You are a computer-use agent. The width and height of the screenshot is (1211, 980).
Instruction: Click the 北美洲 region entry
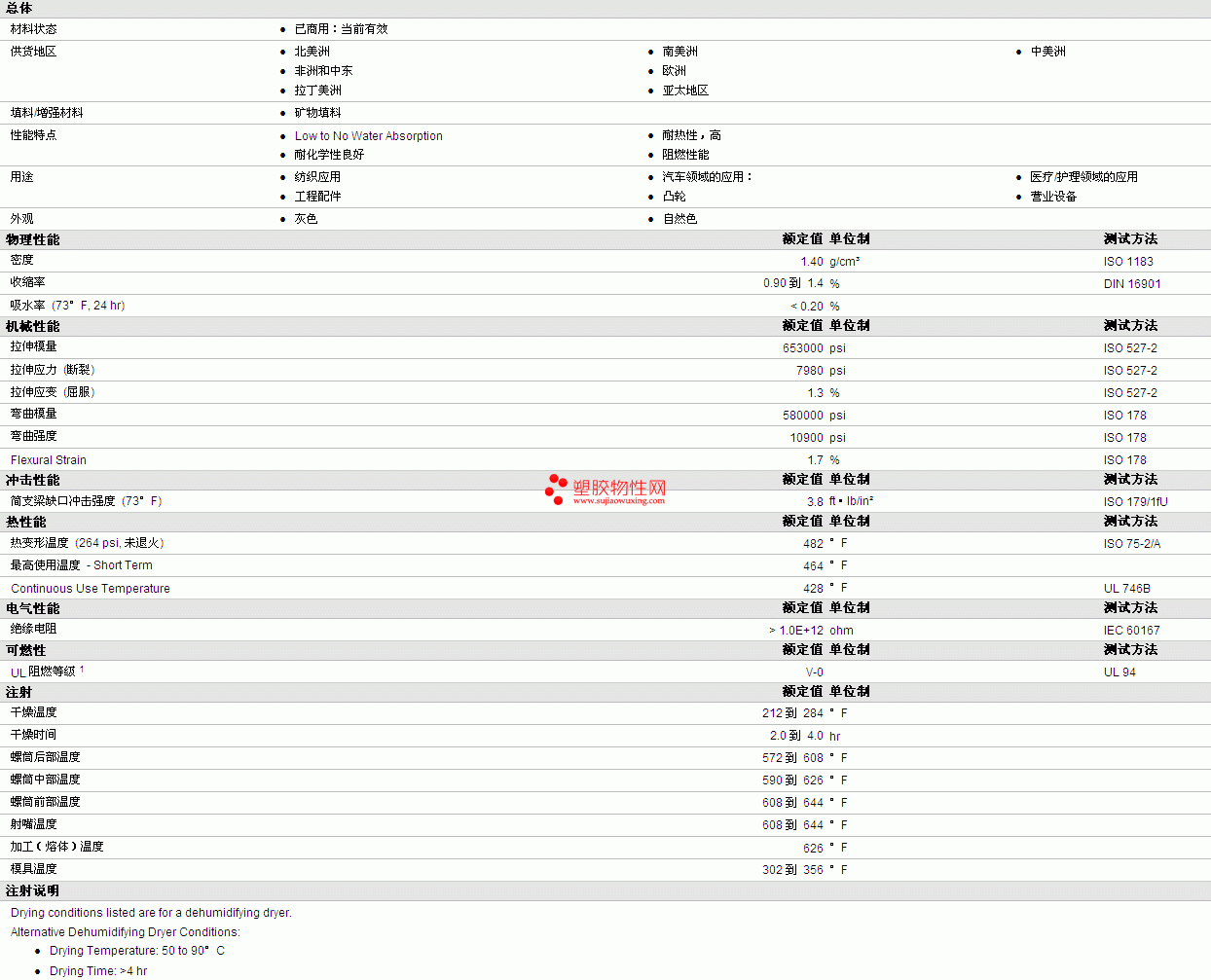[312, 52]
